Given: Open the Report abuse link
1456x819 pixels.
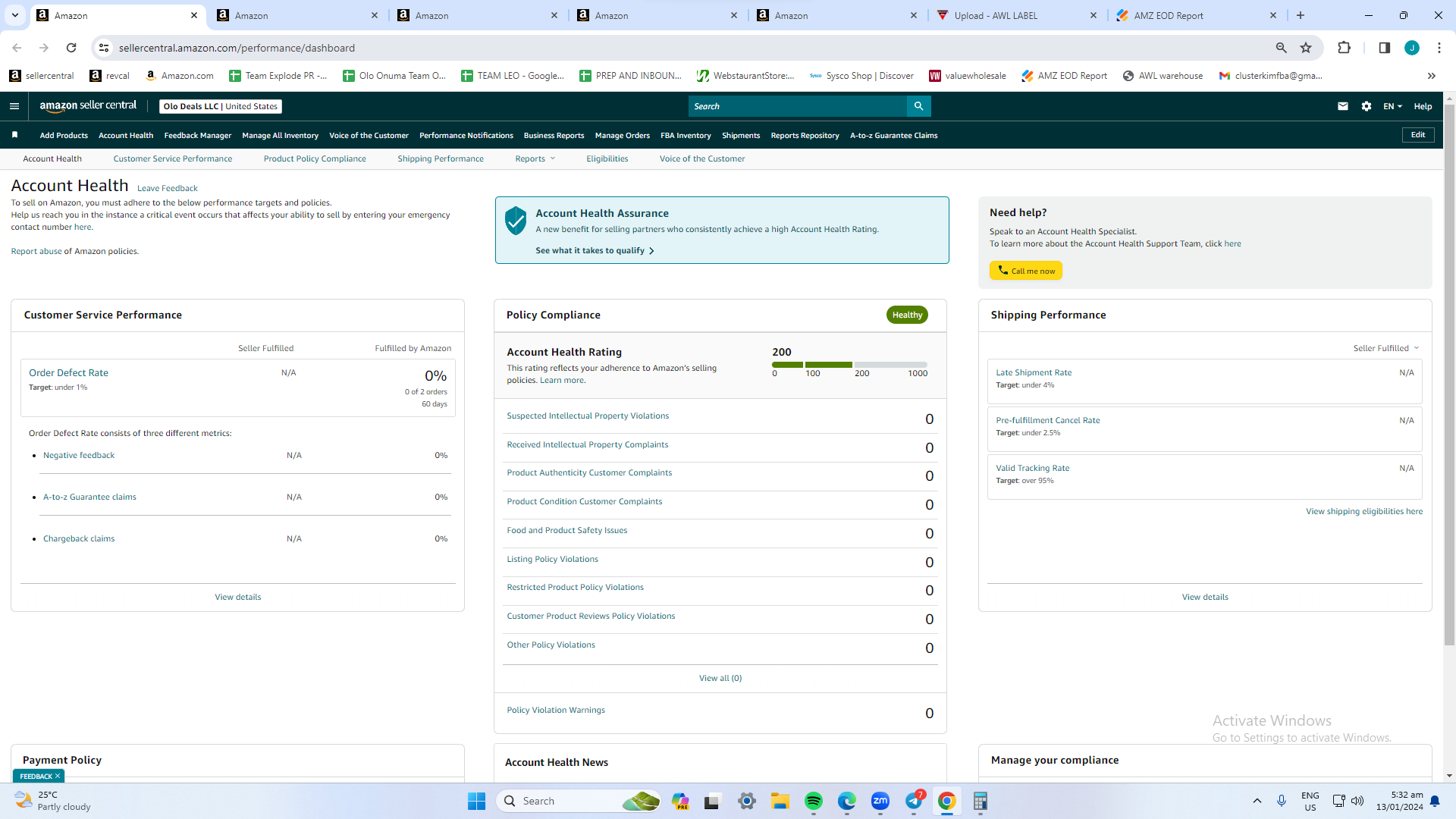Looking at the screenshot, I should [x=36, y=251].
